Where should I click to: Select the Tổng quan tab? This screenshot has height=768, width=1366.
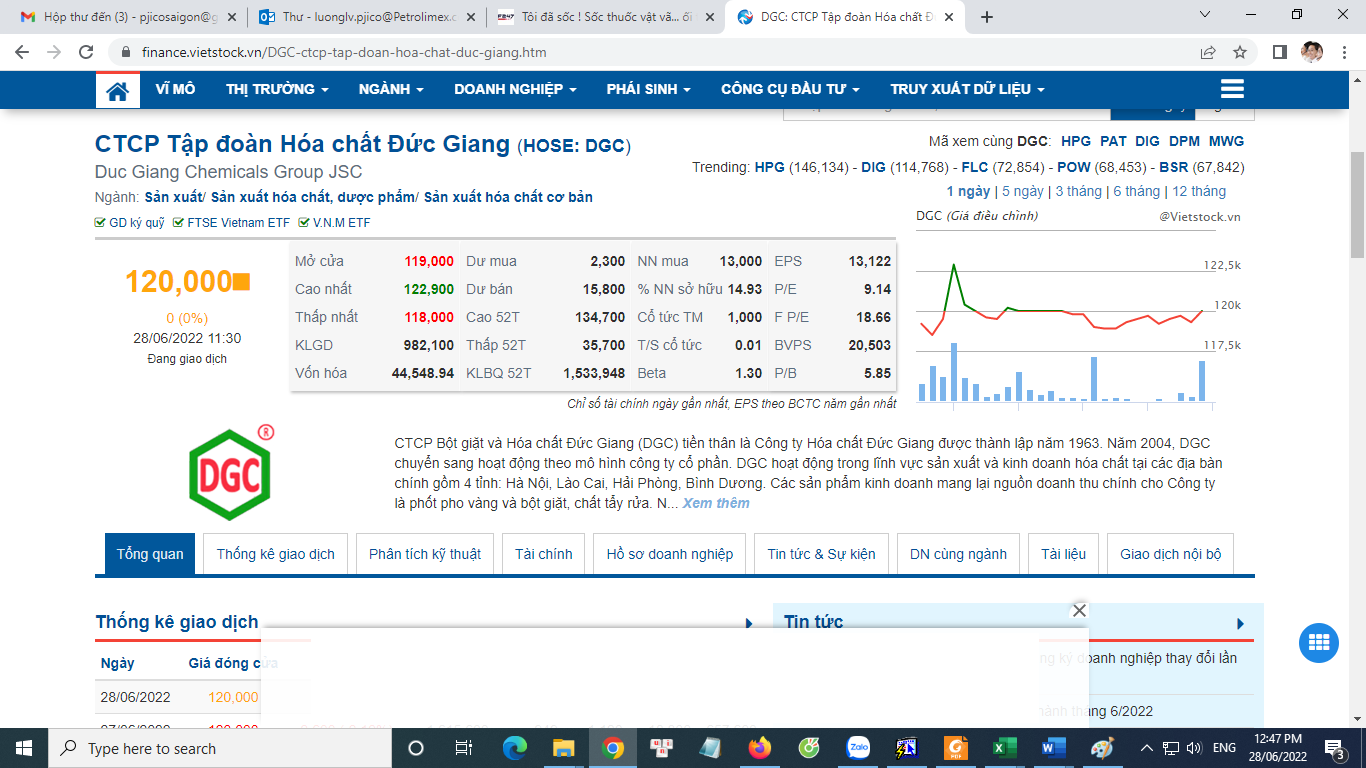click(150, 554)
